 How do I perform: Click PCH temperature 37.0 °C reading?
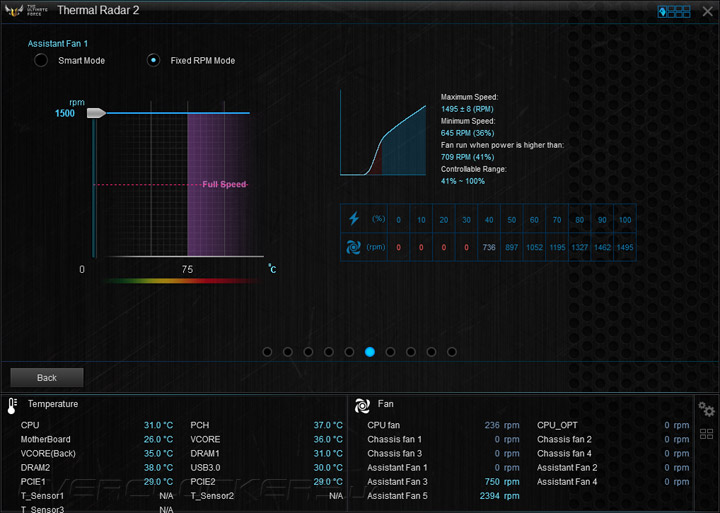[328, 425]
